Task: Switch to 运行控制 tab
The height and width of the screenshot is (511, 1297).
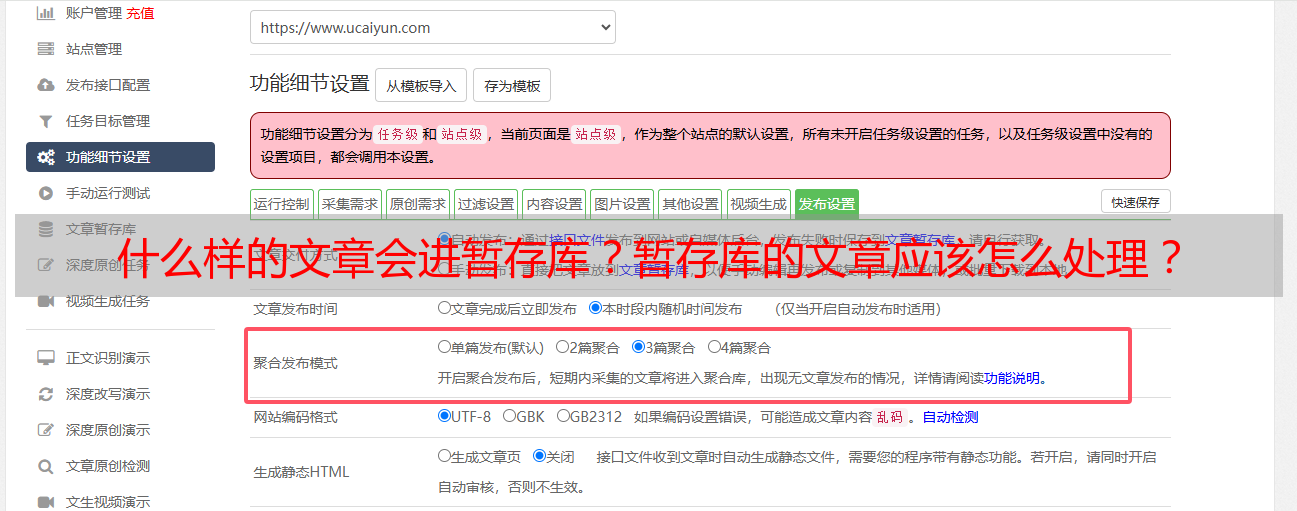Action: [281, 204]
